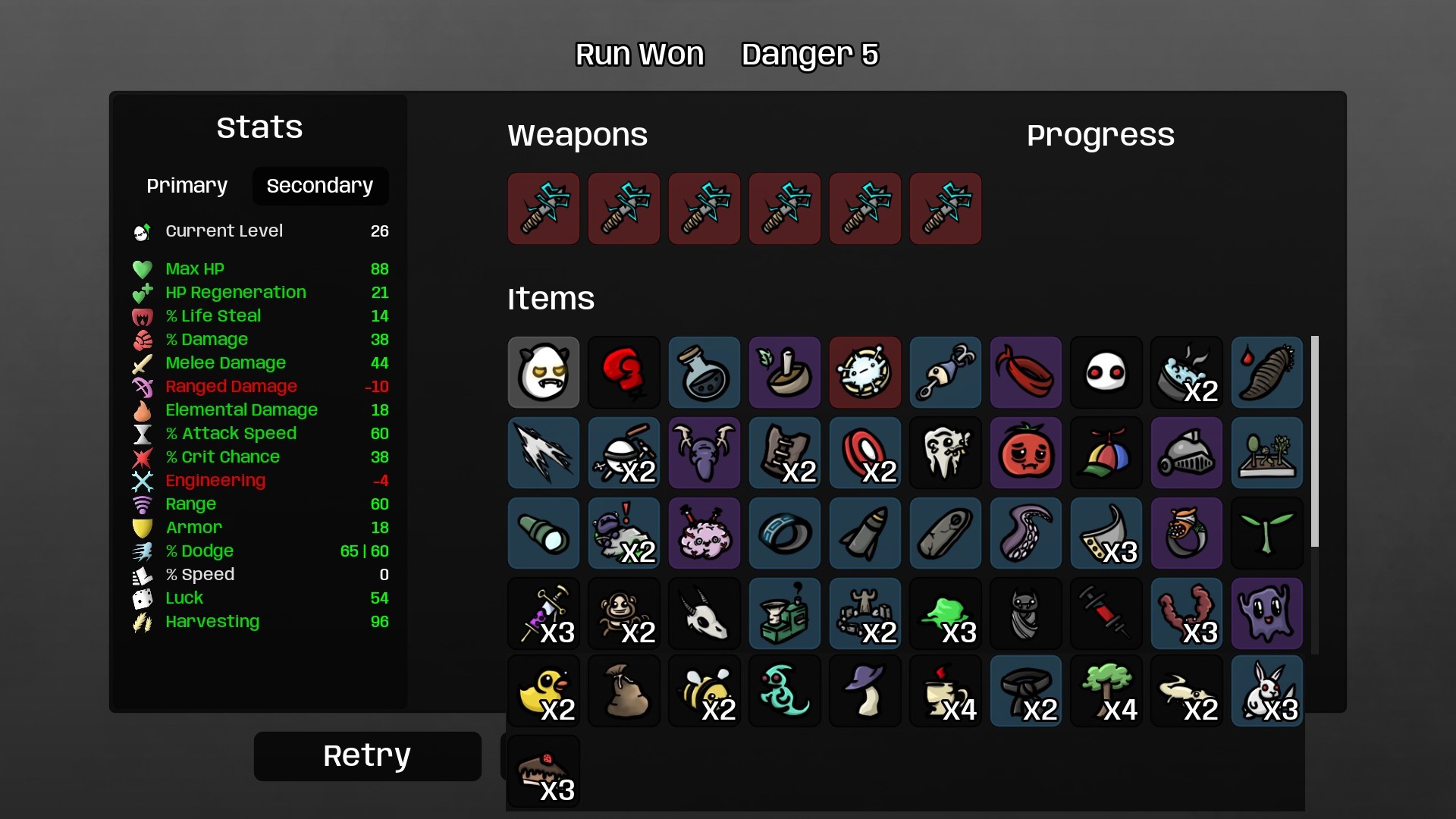The height and width of the screenshot is (819, 1456).
Task: Select the white rabbit item
Action: click(1267, 691)
